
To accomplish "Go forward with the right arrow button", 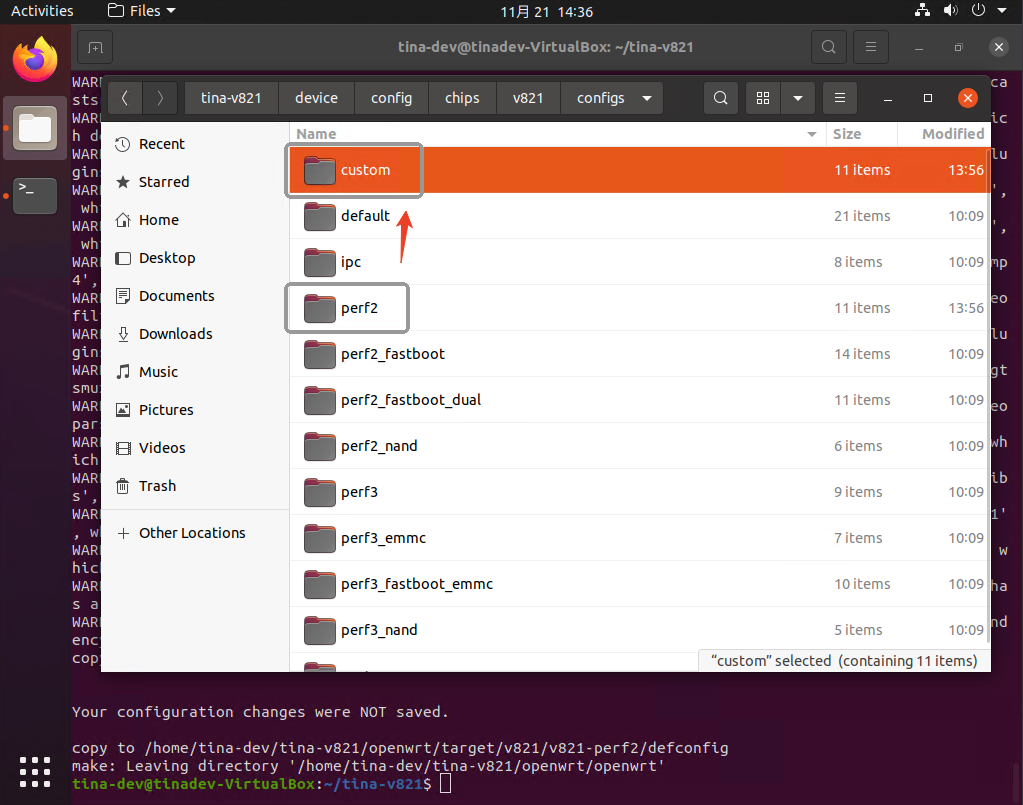I will (x=159, y=98).
